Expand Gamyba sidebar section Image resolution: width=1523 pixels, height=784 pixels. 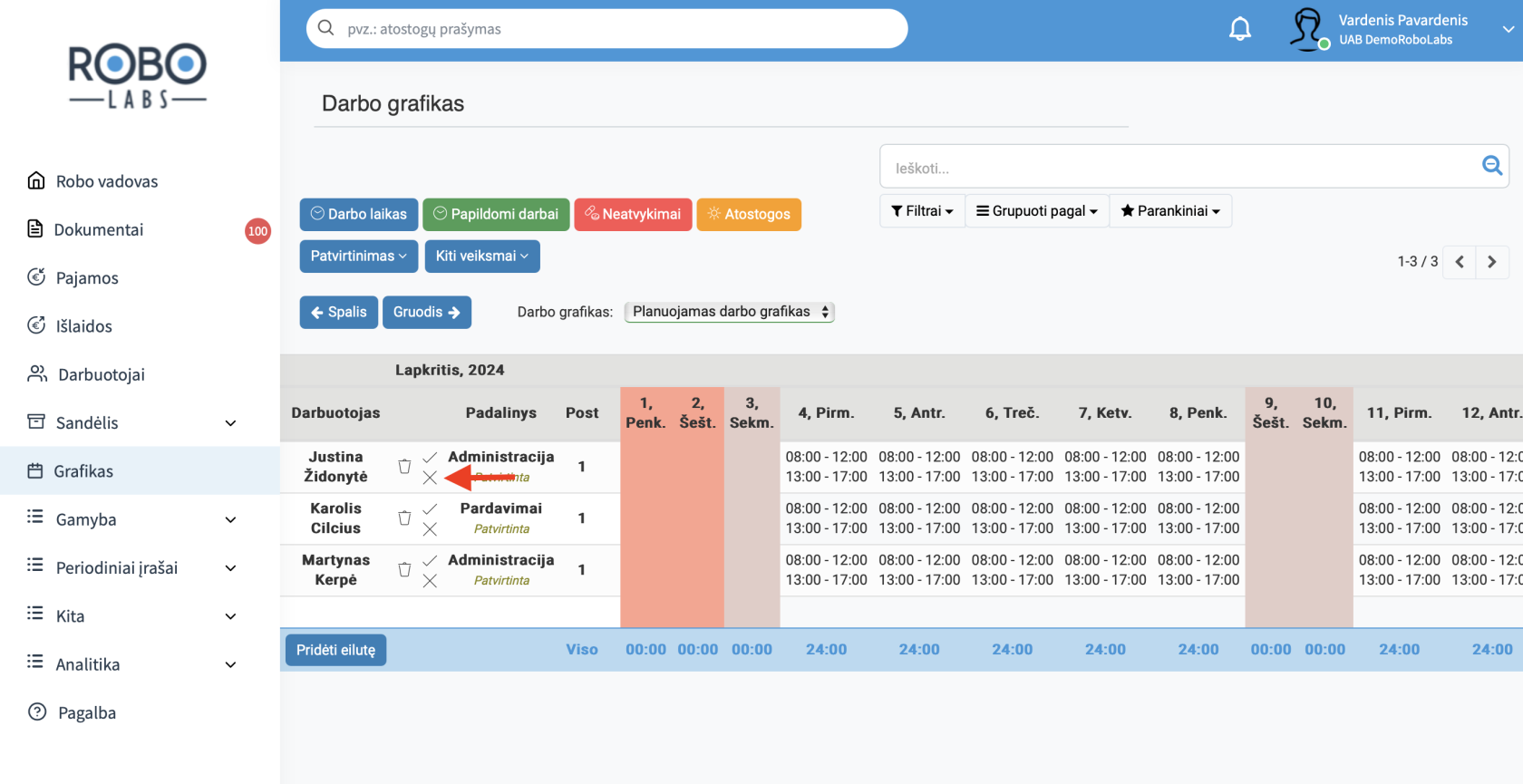click(230, 519)
